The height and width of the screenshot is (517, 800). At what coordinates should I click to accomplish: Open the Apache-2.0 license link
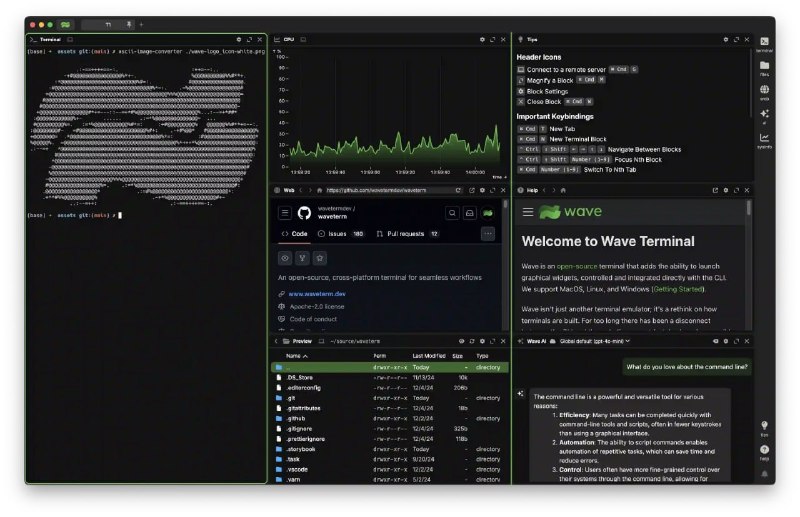click(x=317, y=307)
